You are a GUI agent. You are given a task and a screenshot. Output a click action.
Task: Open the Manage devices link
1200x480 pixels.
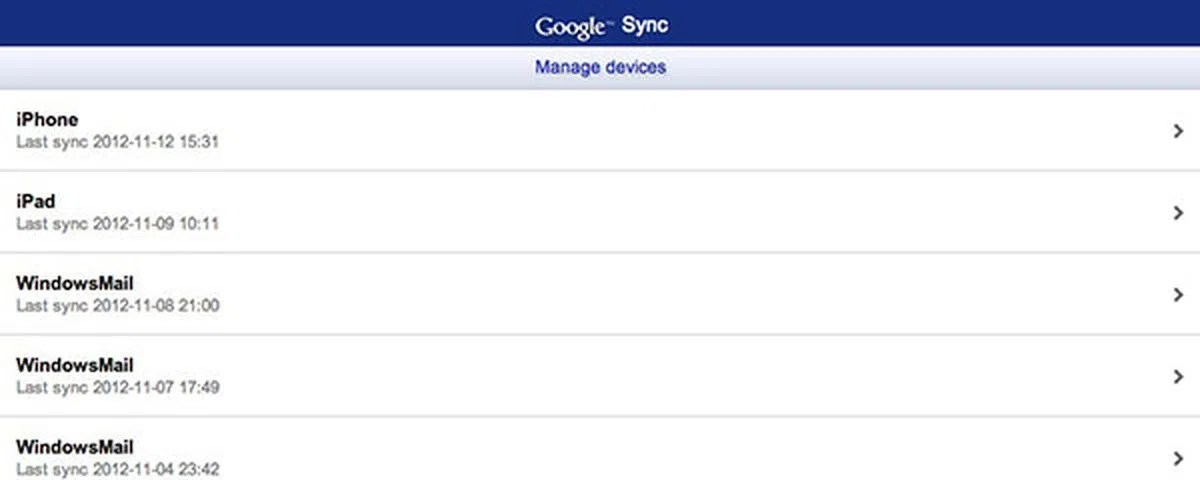click(600, 68)
